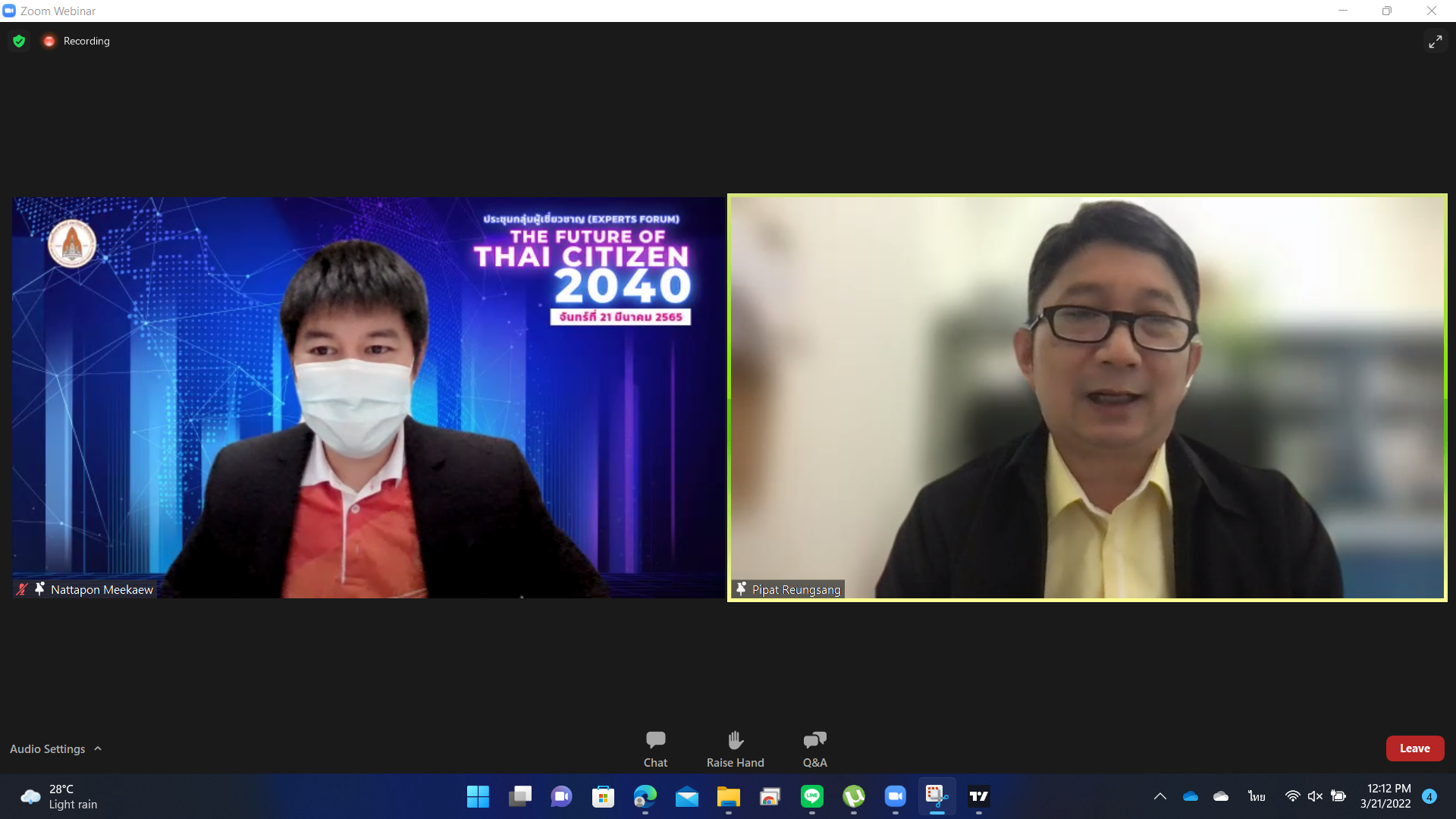The image size is (1456, 819).
Task: Open the Windows Start menu
Action: pos(478,796)
